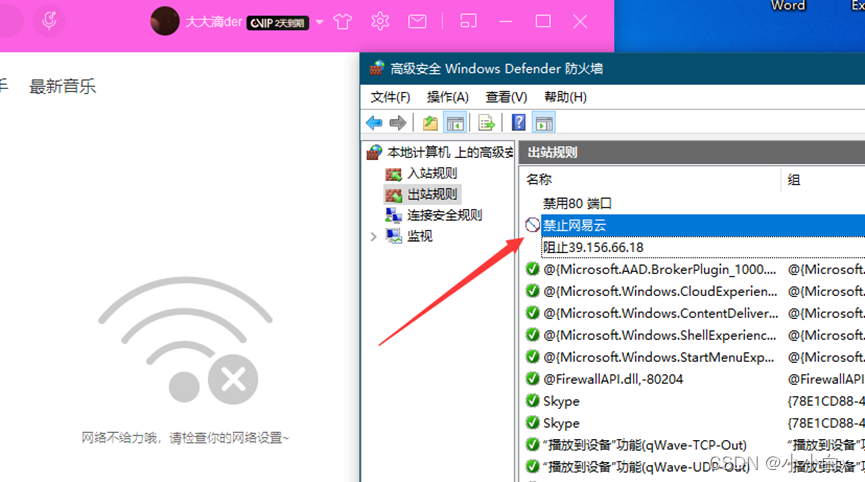This screenshot has height=482, width=865.
Task: Click block icon of 禁止网易云 rule
Action: 532,225
